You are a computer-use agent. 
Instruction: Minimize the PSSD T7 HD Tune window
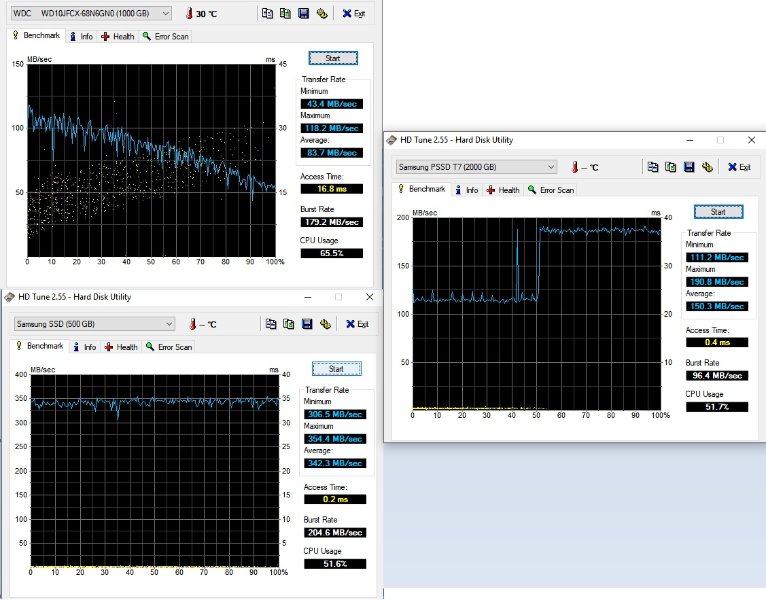(x=690, y=140)
